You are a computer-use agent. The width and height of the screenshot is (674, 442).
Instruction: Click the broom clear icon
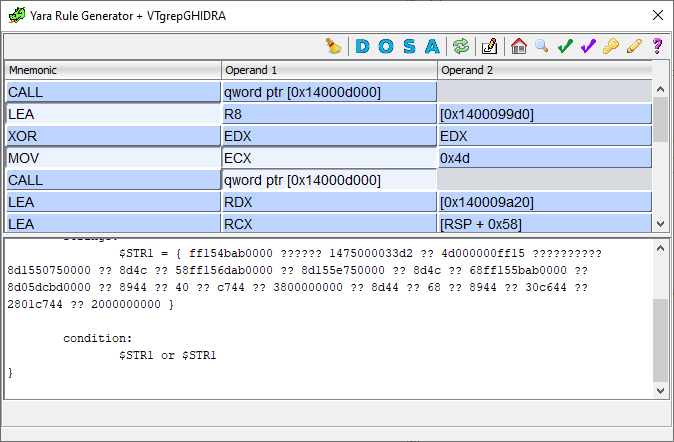[334, 46]
